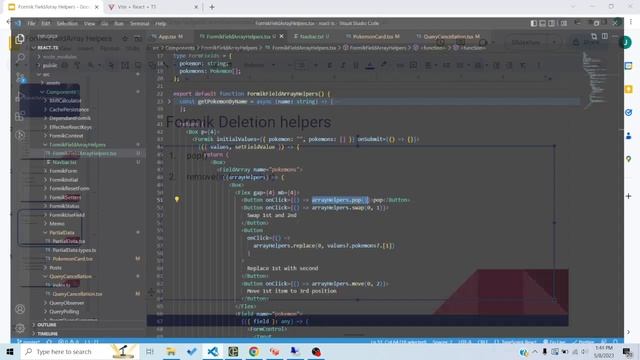
Task: Switch to the Navbar.tsx editor tab
Action: [x=311, y=36]
